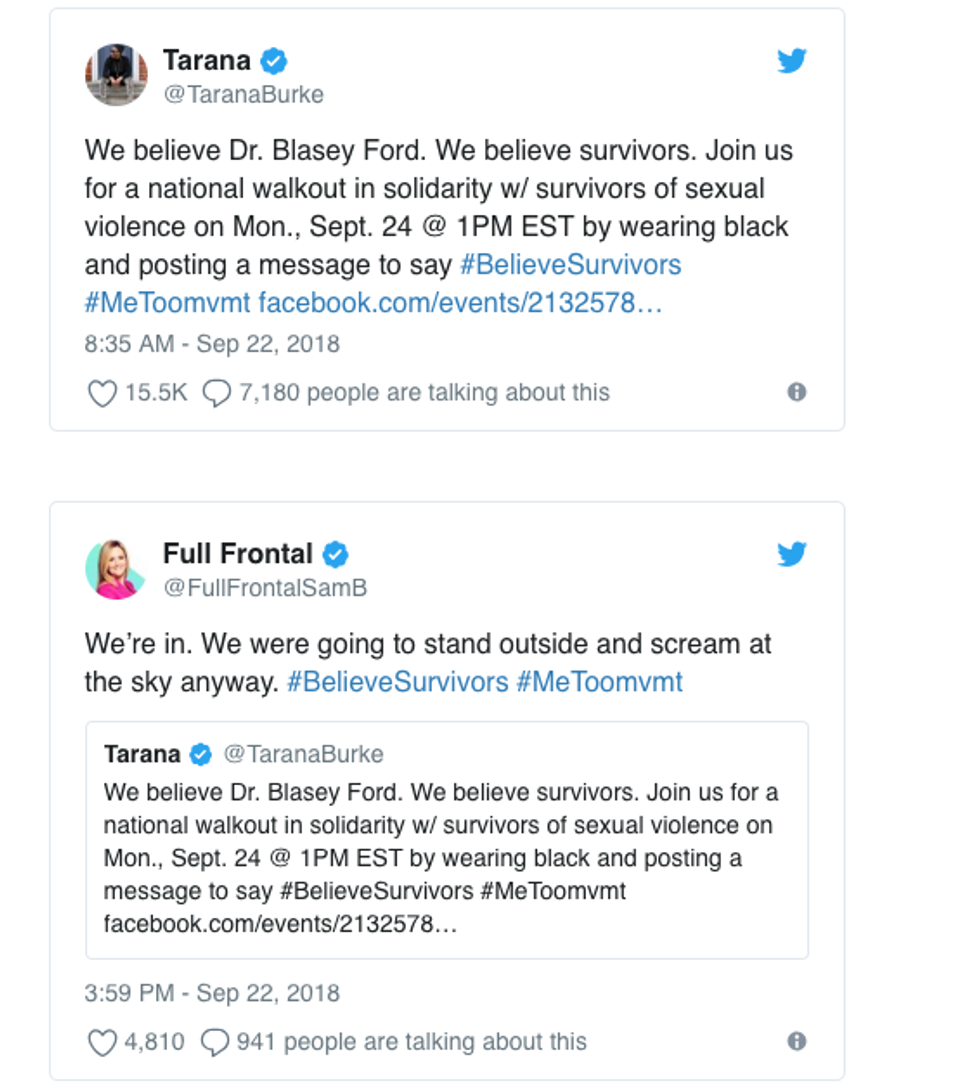Image resolution: width=980 pixels, height=1084 pixels.
Task: Click the Twitter bird icon on Tarana's tweet
Action: 791,62
